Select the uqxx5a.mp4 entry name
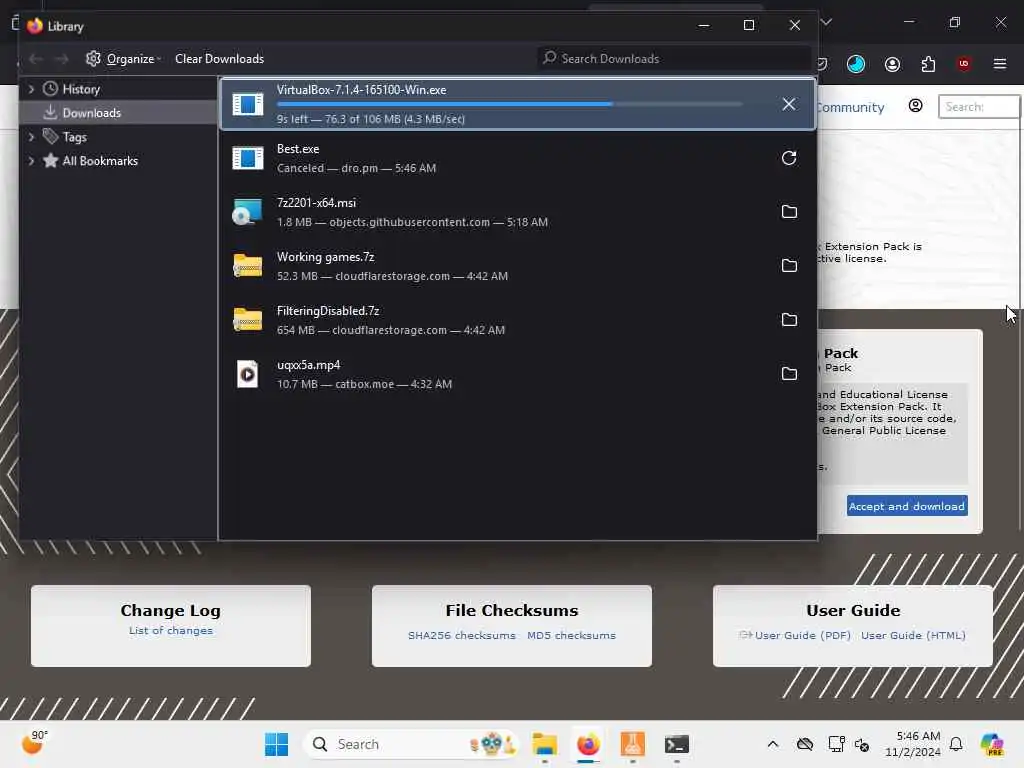Image resolution: width=1024 pixels, height=768 pixels. pos(308,365)
